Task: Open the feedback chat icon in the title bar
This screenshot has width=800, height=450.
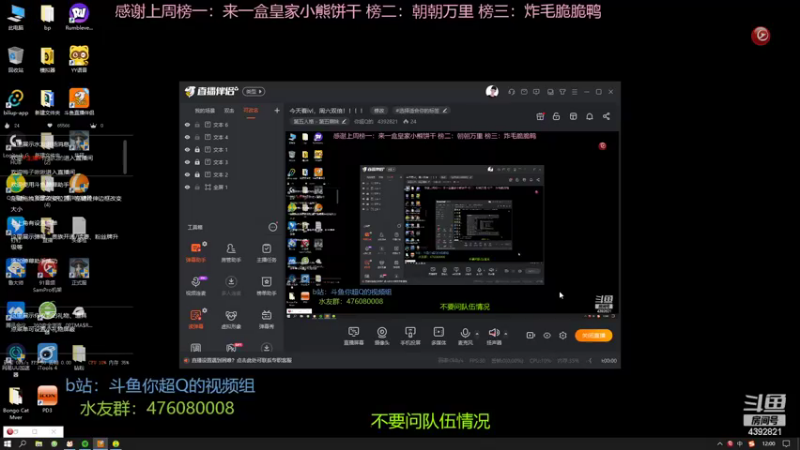Action: tap(536, 92)
